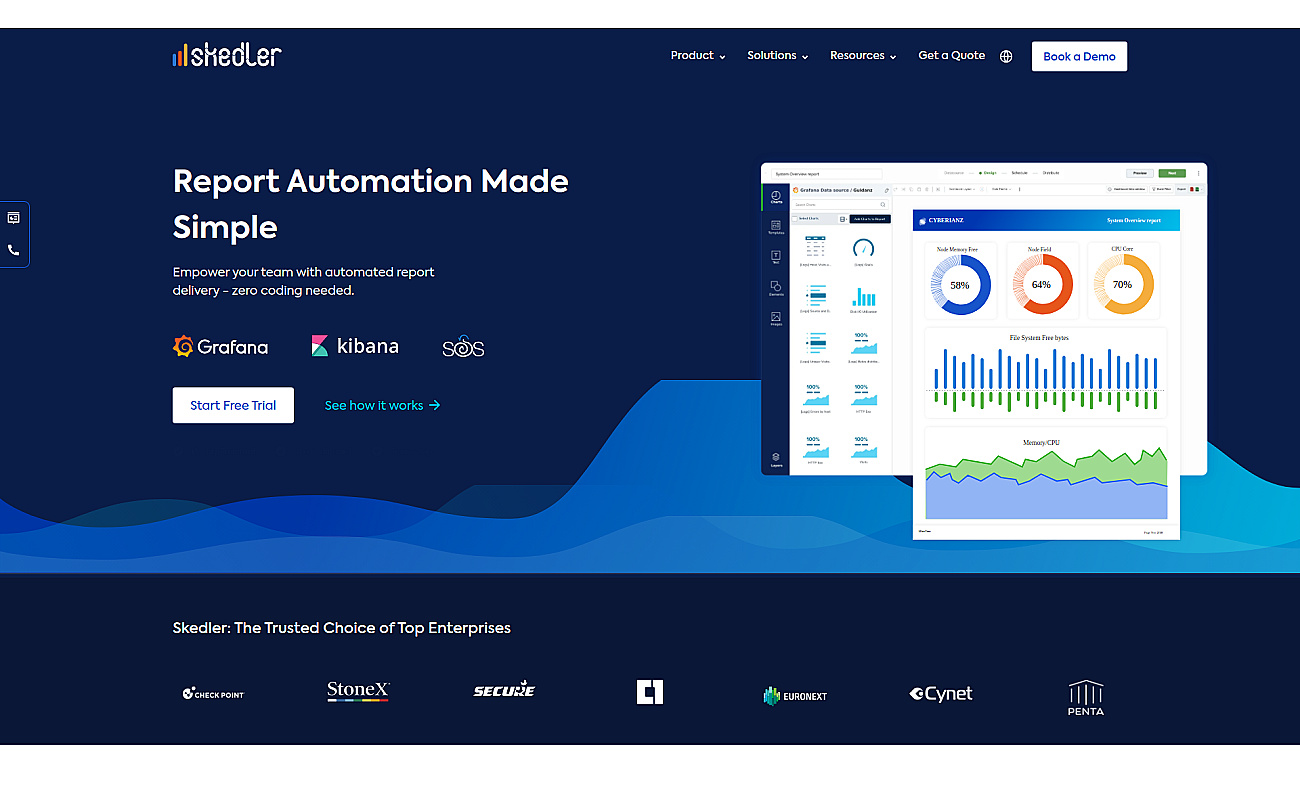This screenshot has width=1300, height=788.
Task: Click the StoneX logo
Action: pos(358,691)
